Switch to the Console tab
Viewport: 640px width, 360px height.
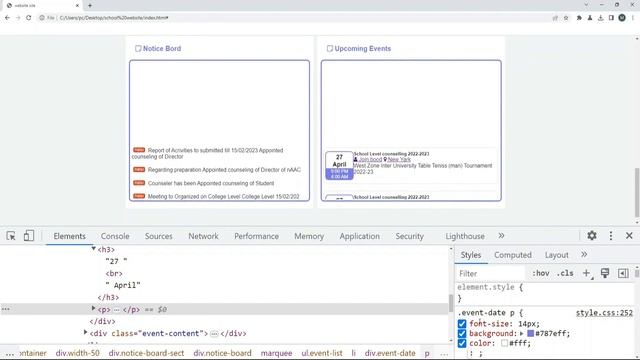(115, 236)
